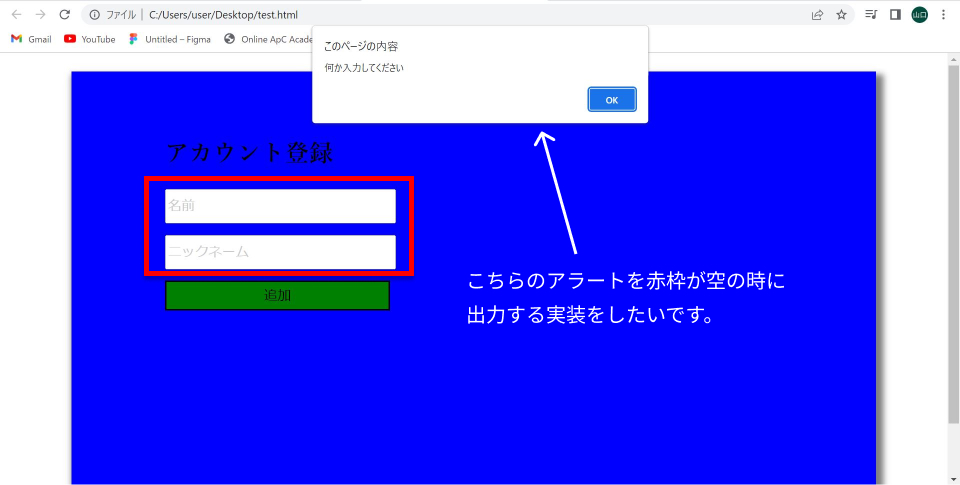960x485 pixels.
Task: Open the Gmail bookmark
Action: (31, 39)
